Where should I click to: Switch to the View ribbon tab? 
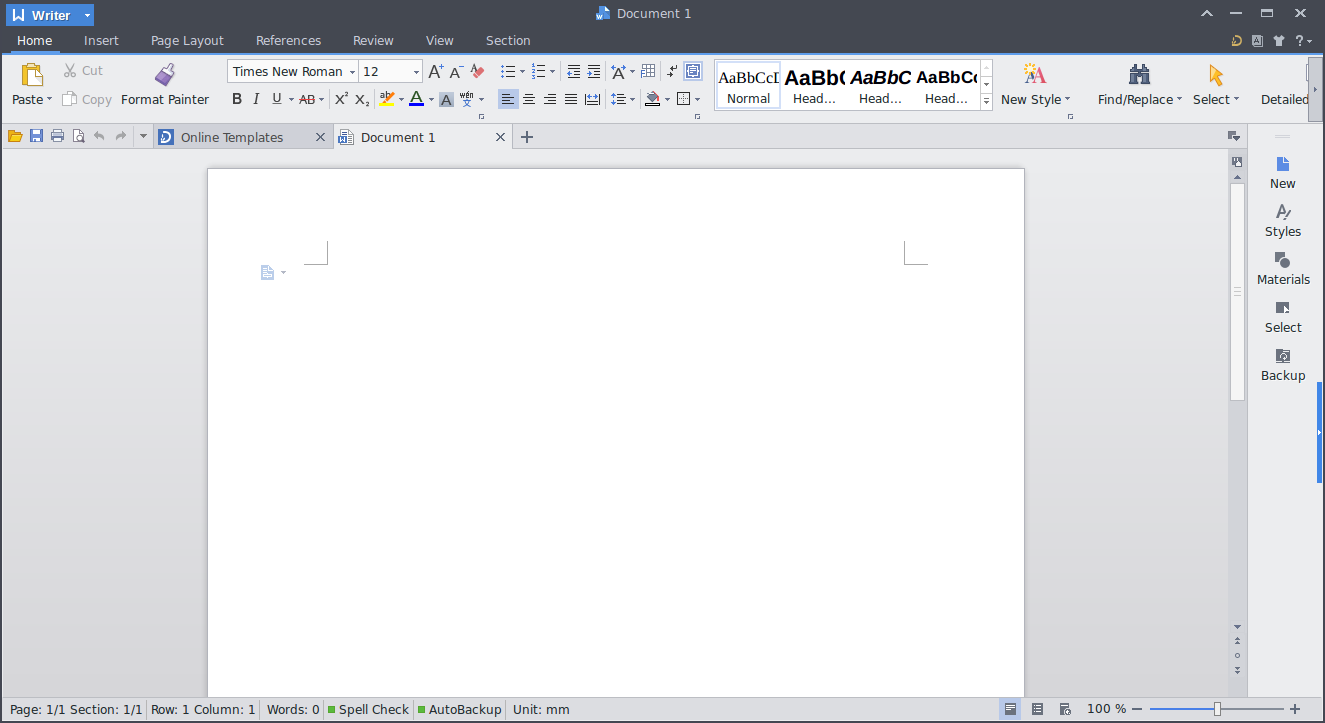coord(440,41)
